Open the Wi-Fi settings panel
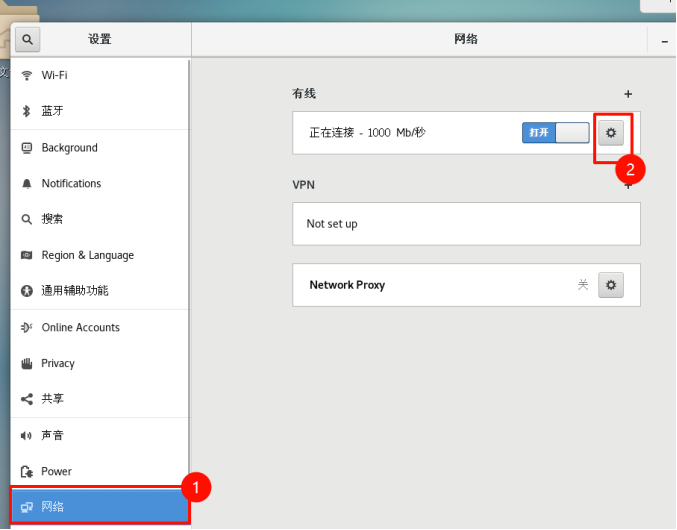Screen dimensions: 677x530 (99, 75)
